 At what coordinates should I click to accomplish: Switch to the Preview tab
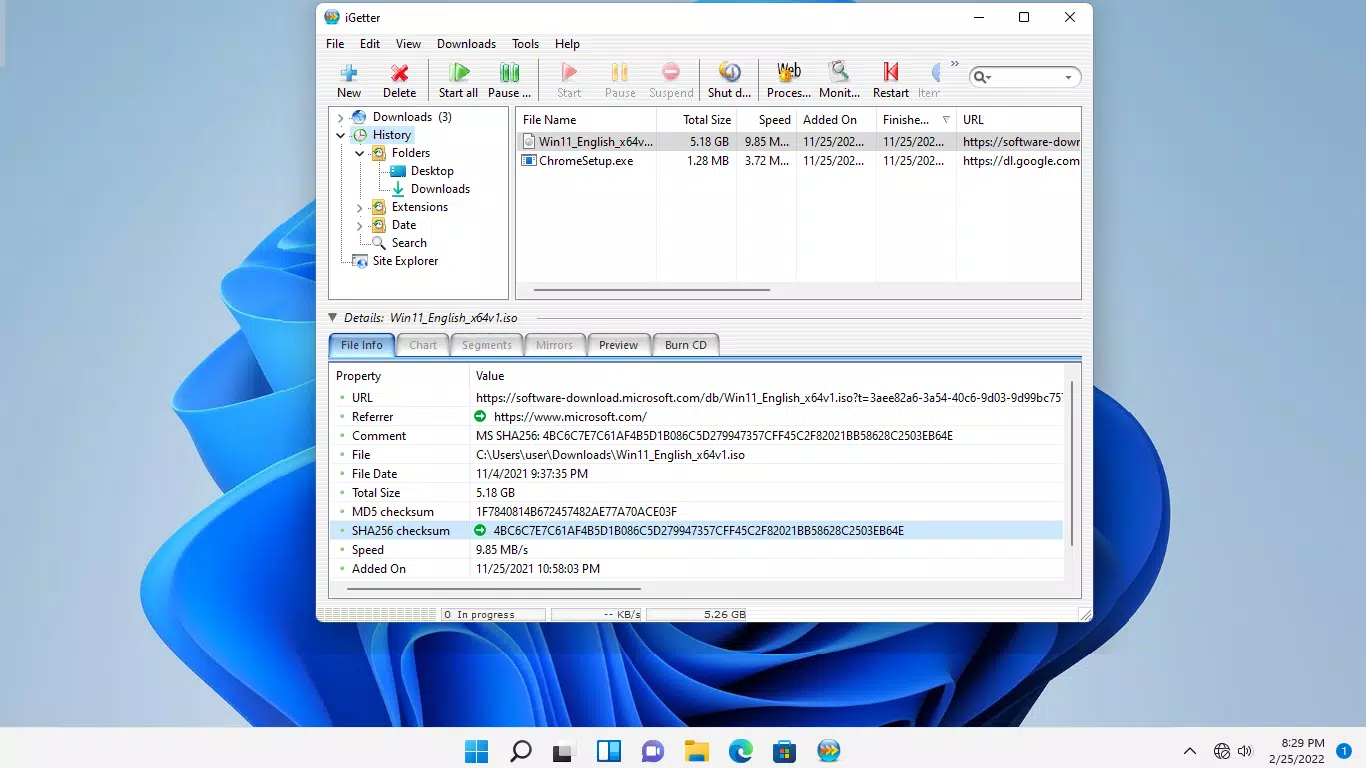(x=618, y=345)
